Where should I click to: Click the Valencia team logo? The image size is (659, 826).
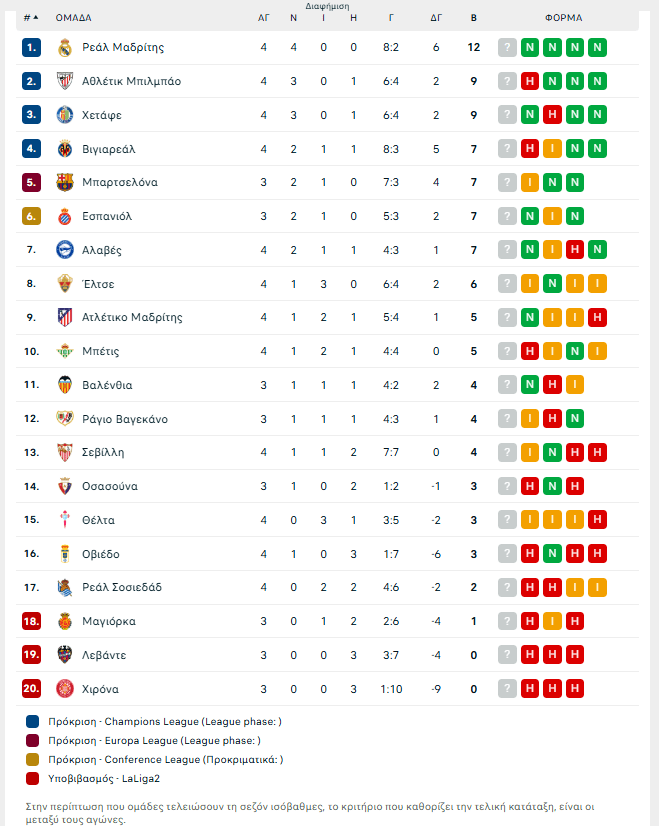(65, 385)
